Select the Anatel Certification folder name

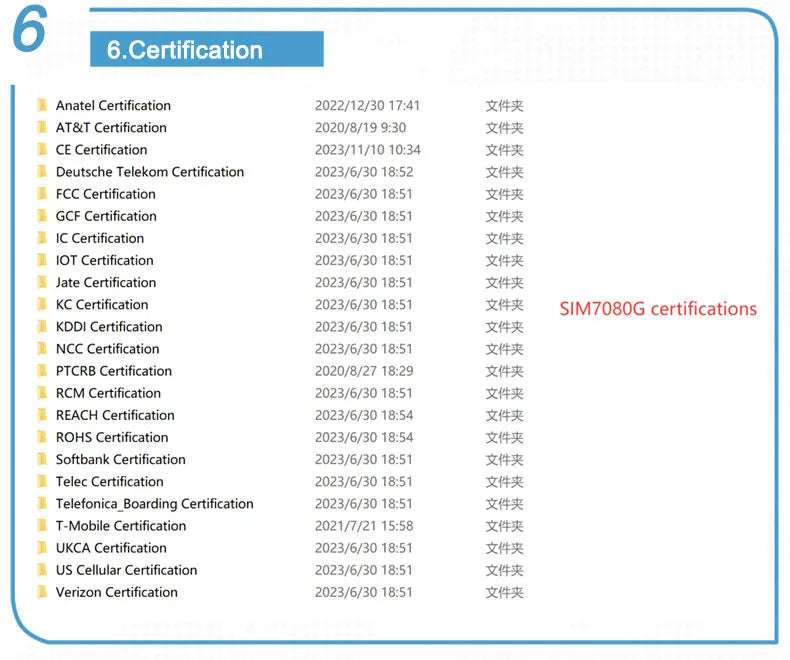pyautogui.click(x=113, y=105)
